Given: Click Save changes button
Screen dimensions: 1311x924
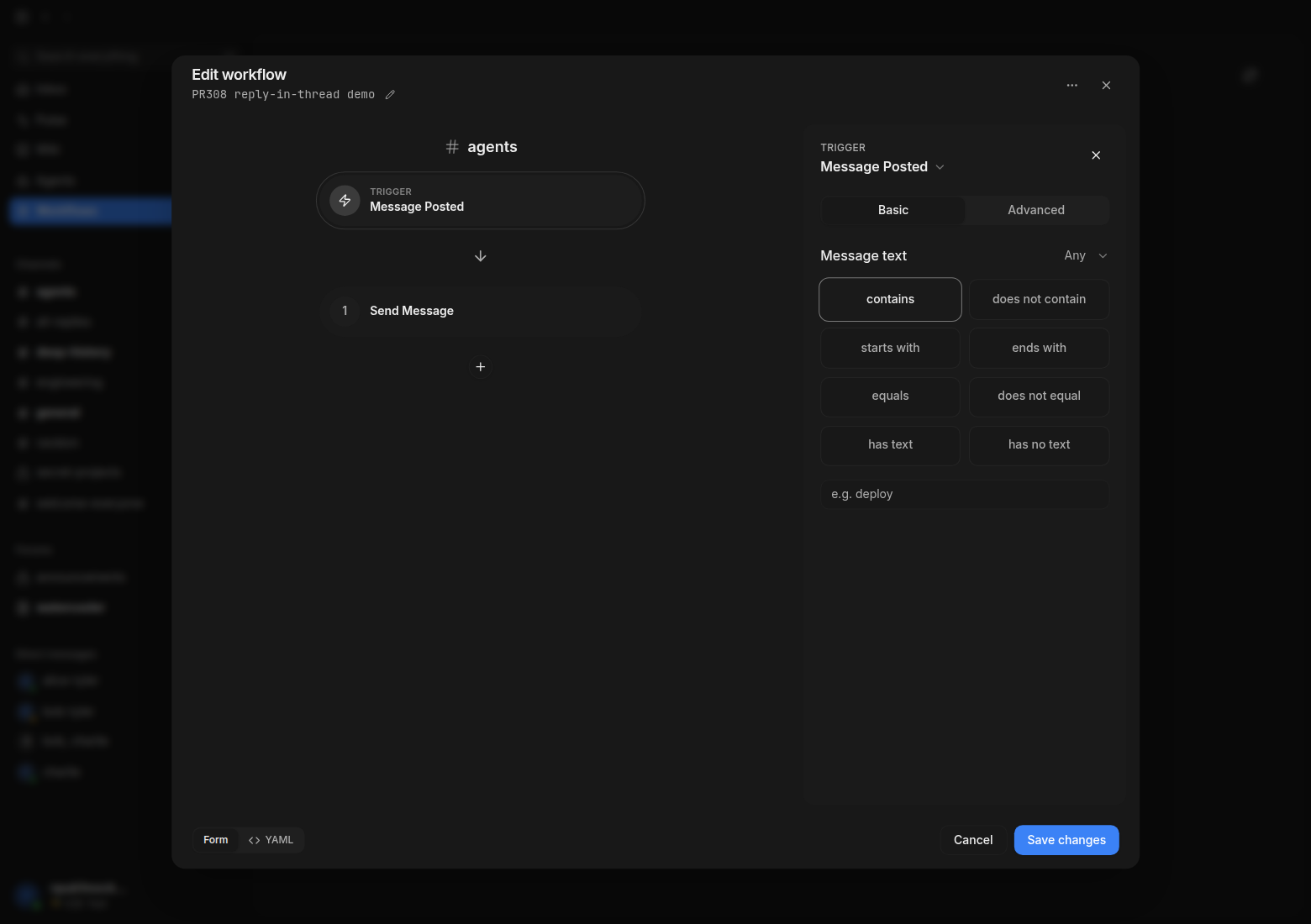Looking at the screenshot, I should [x=1066, y=840].
